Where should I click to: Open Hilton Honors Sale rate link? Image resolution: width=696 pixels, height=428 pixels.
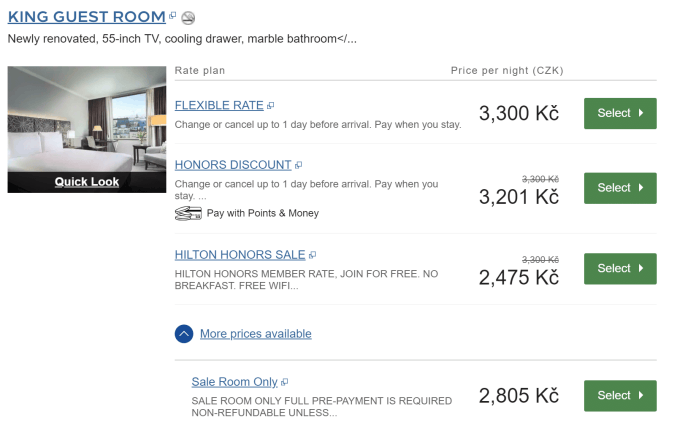click(240, 255)
